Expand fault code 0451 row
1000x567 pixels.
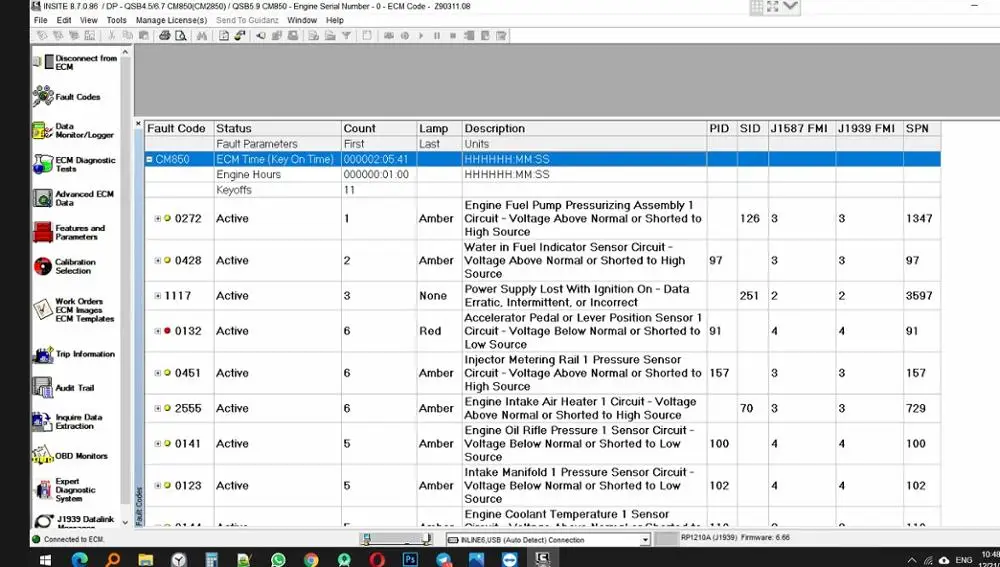(158, 373)
